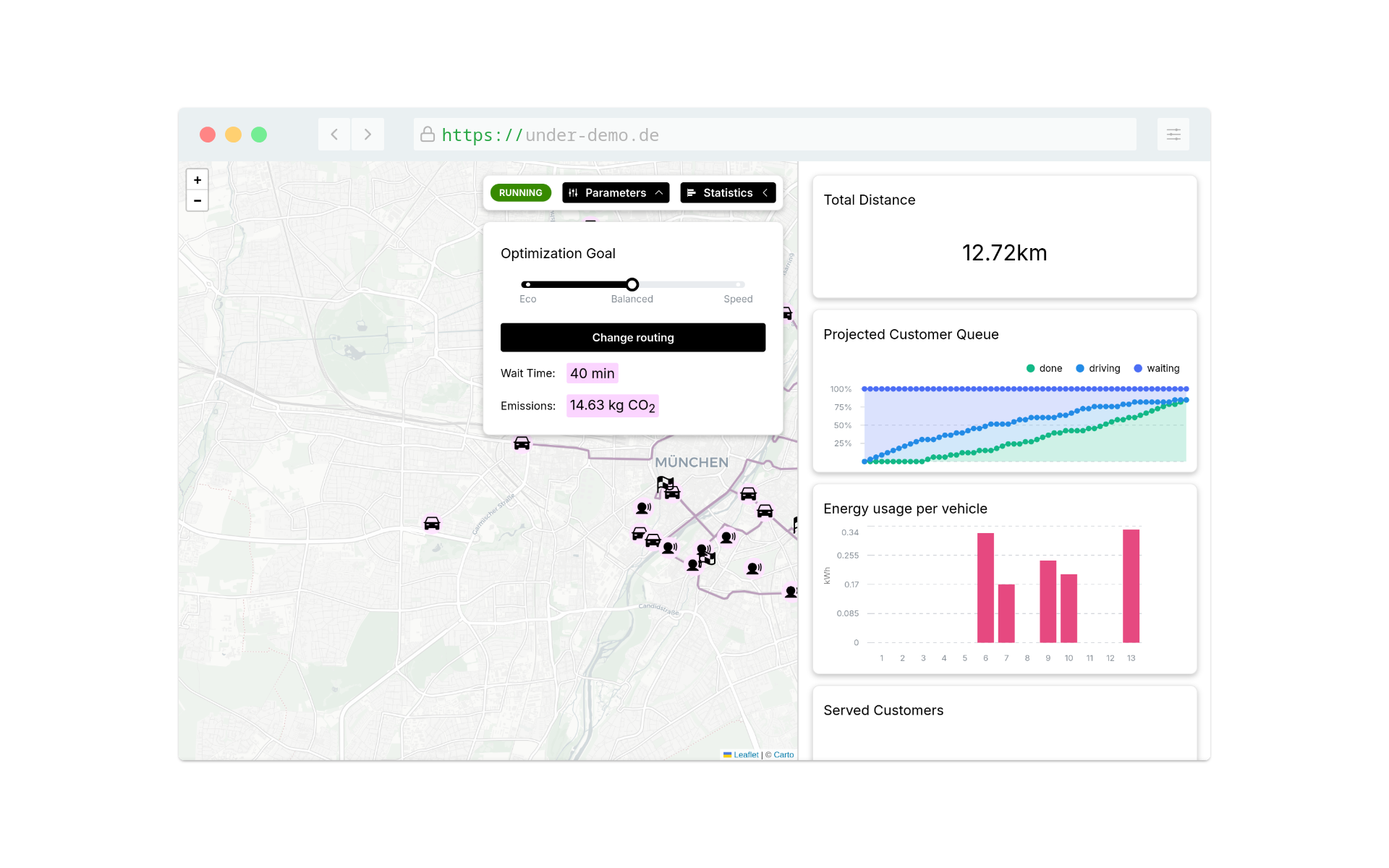The image size is (1389, 868).
Task: Click the URL address field
Action: coord(723,135)
